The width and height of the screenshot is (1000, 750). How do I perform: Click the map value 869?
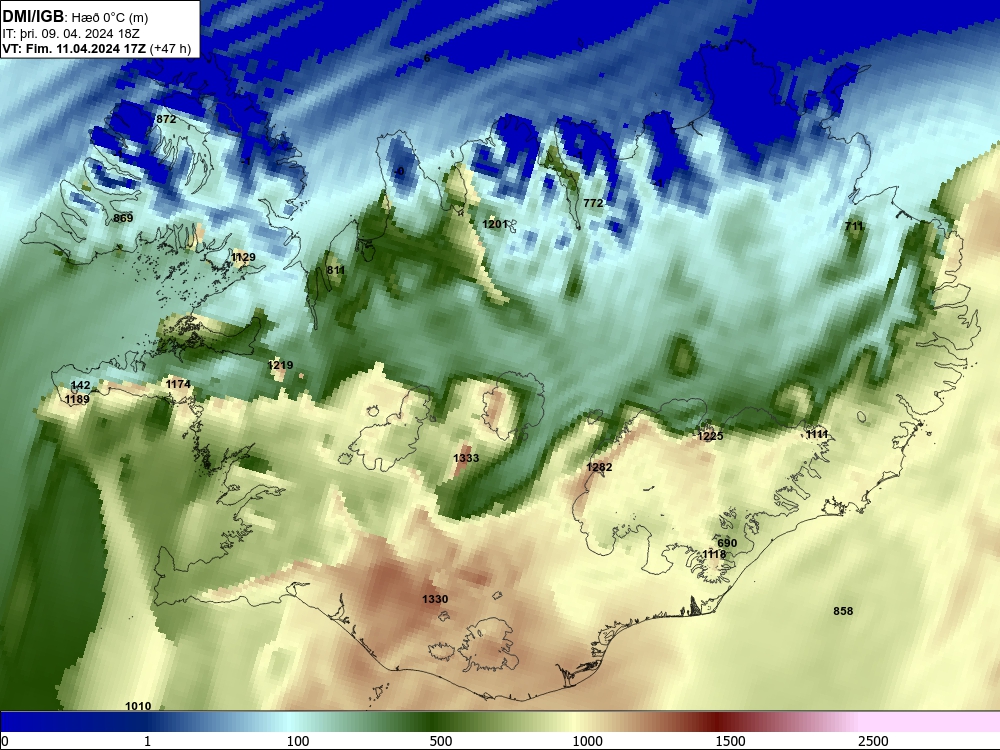[123, 218]
